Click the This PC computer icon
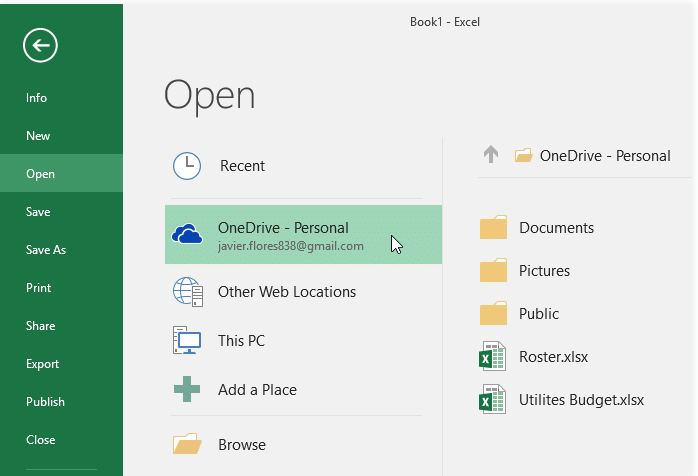698x476 pixels. click(x=187, y=340)
